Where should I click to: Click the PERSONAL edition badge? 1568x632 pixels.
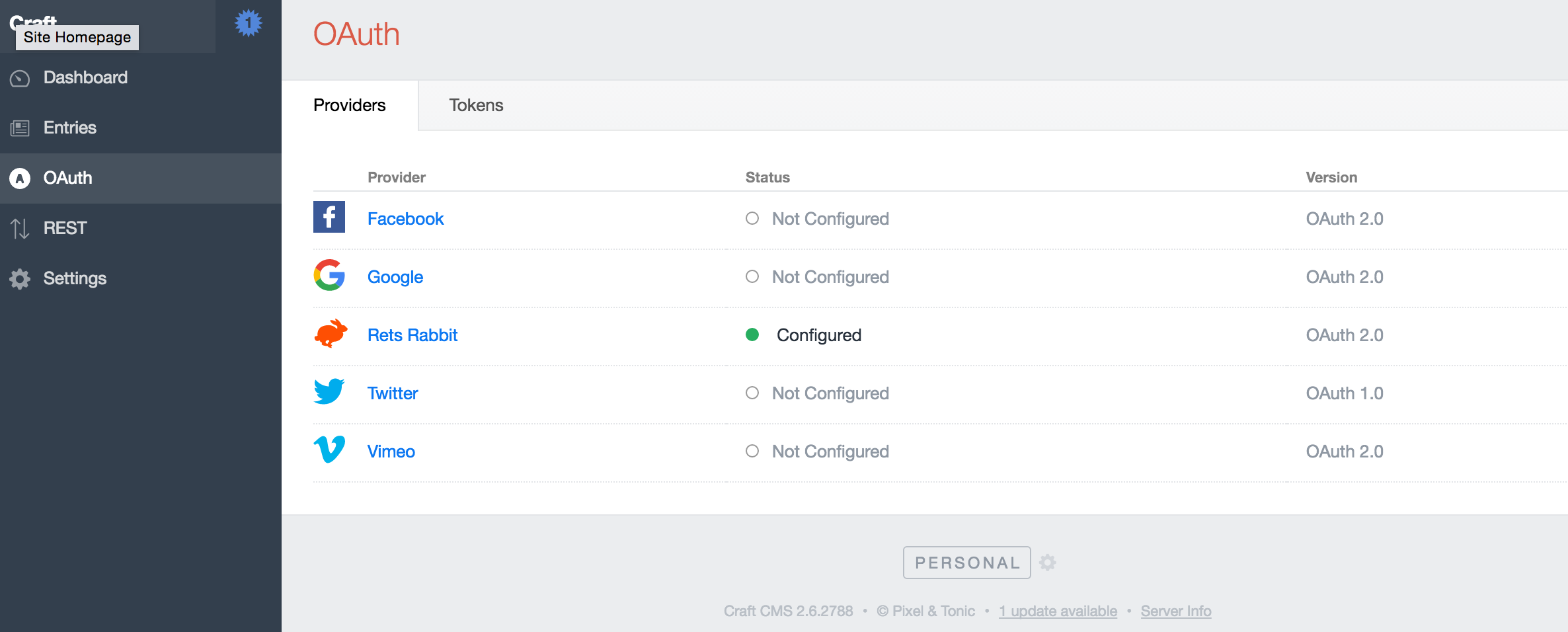pyautogui.click(x=967, y=563)
